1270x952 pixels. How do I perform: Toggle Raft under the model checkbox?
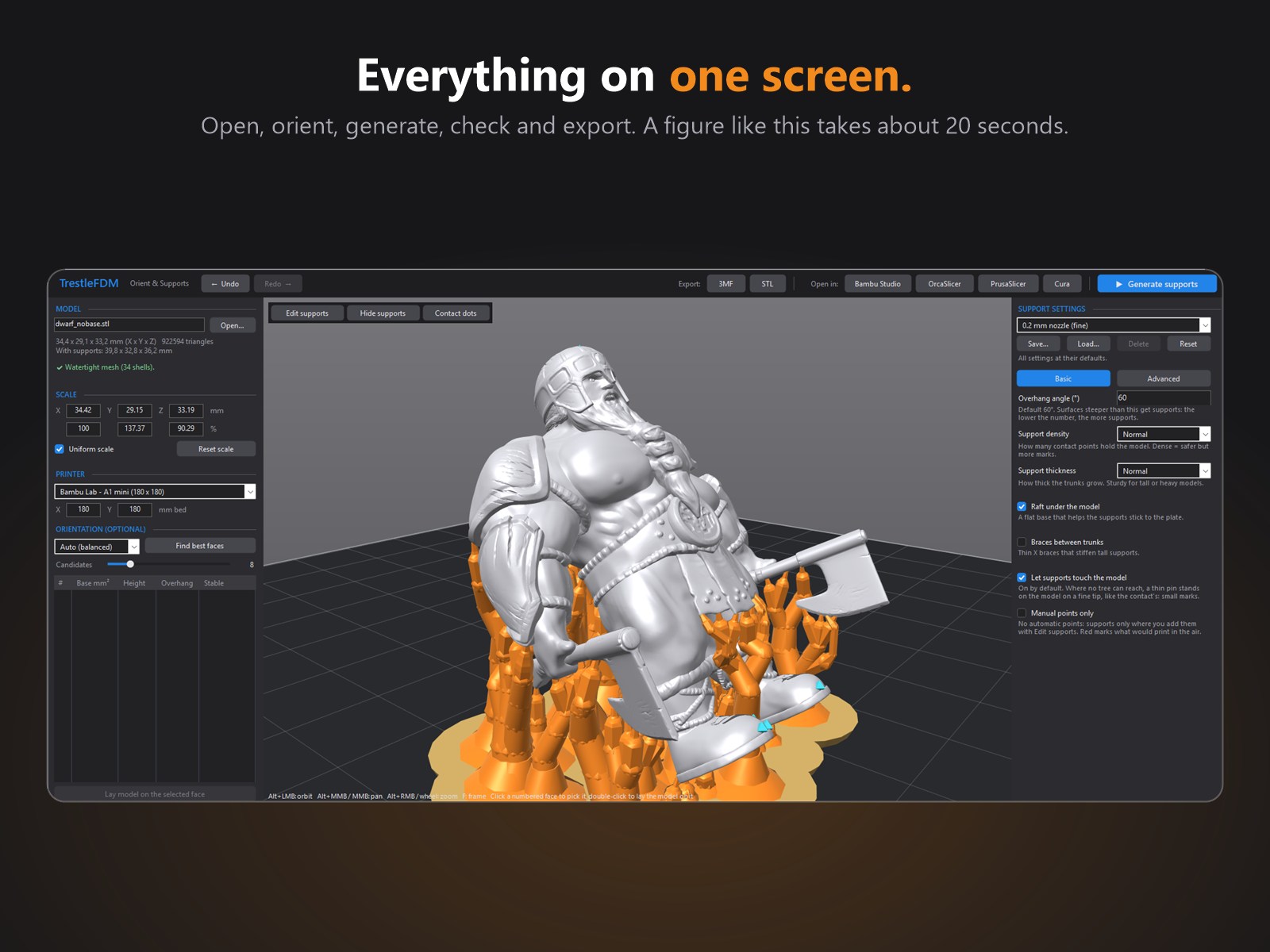(x=1022, y=506)
